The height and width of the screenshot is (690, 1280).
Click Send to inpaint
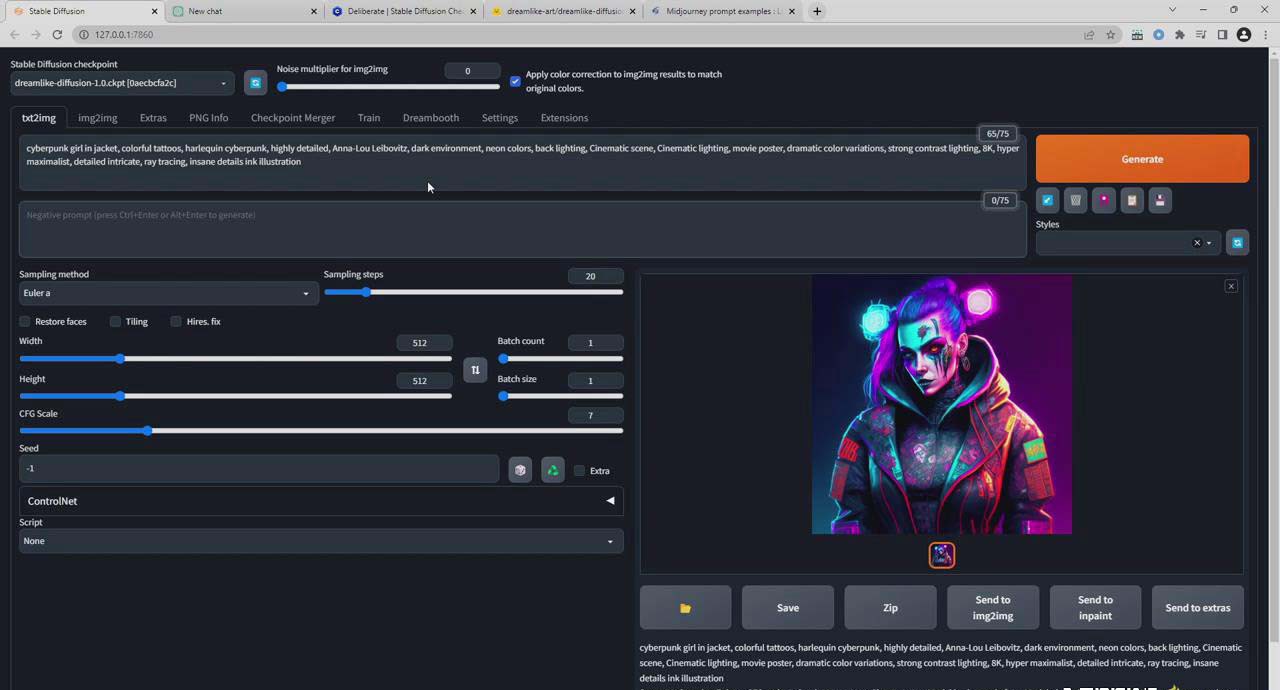click(1094, 607)
